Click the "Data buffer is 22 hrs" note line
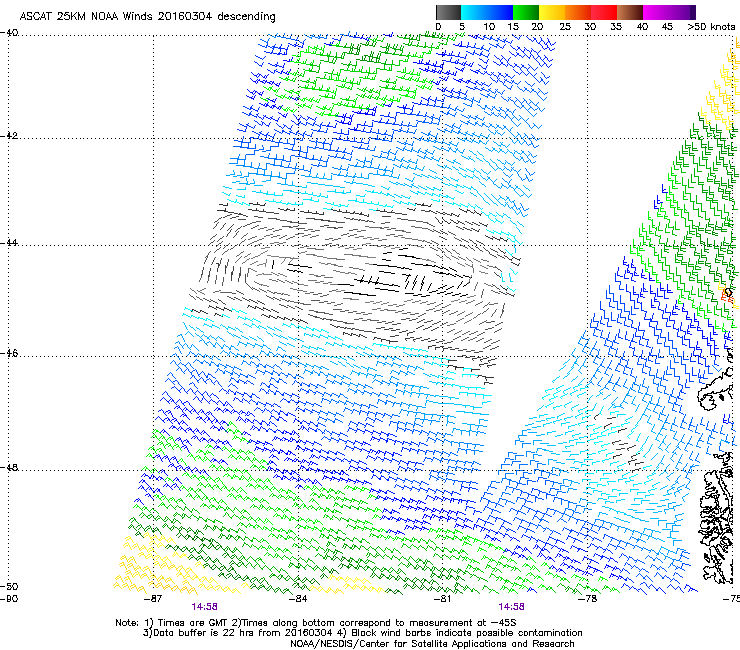740x650 pixels. point(362,633)
